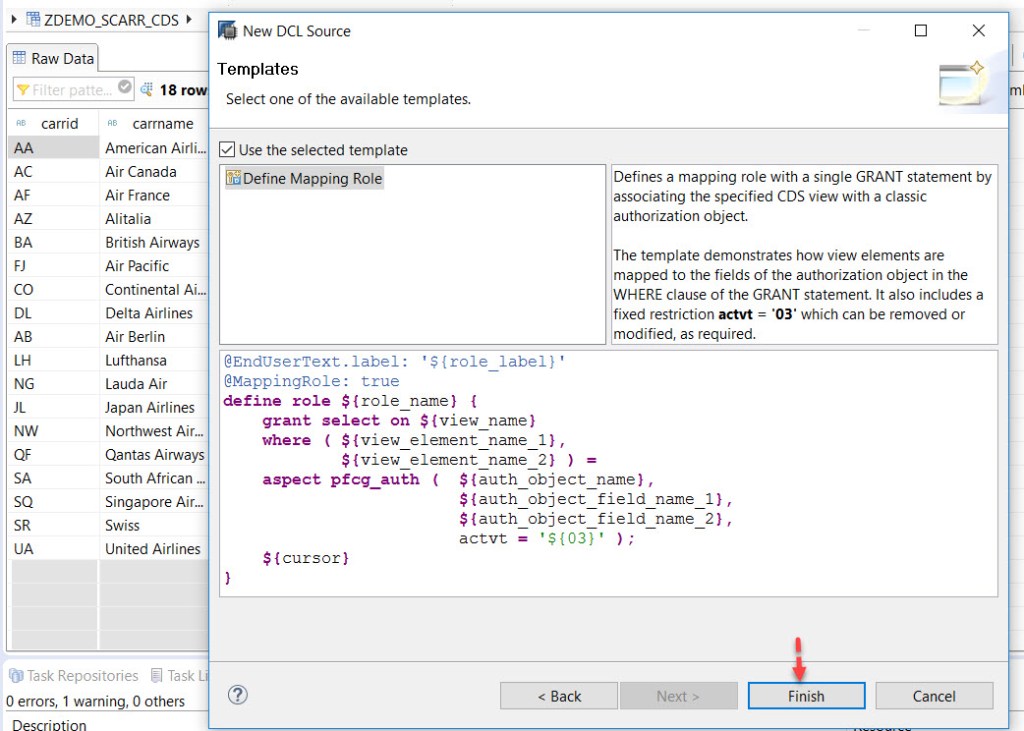Click the filter funnel icon in Raw Data view
The image size is (1024, 731).
[22, 89]
